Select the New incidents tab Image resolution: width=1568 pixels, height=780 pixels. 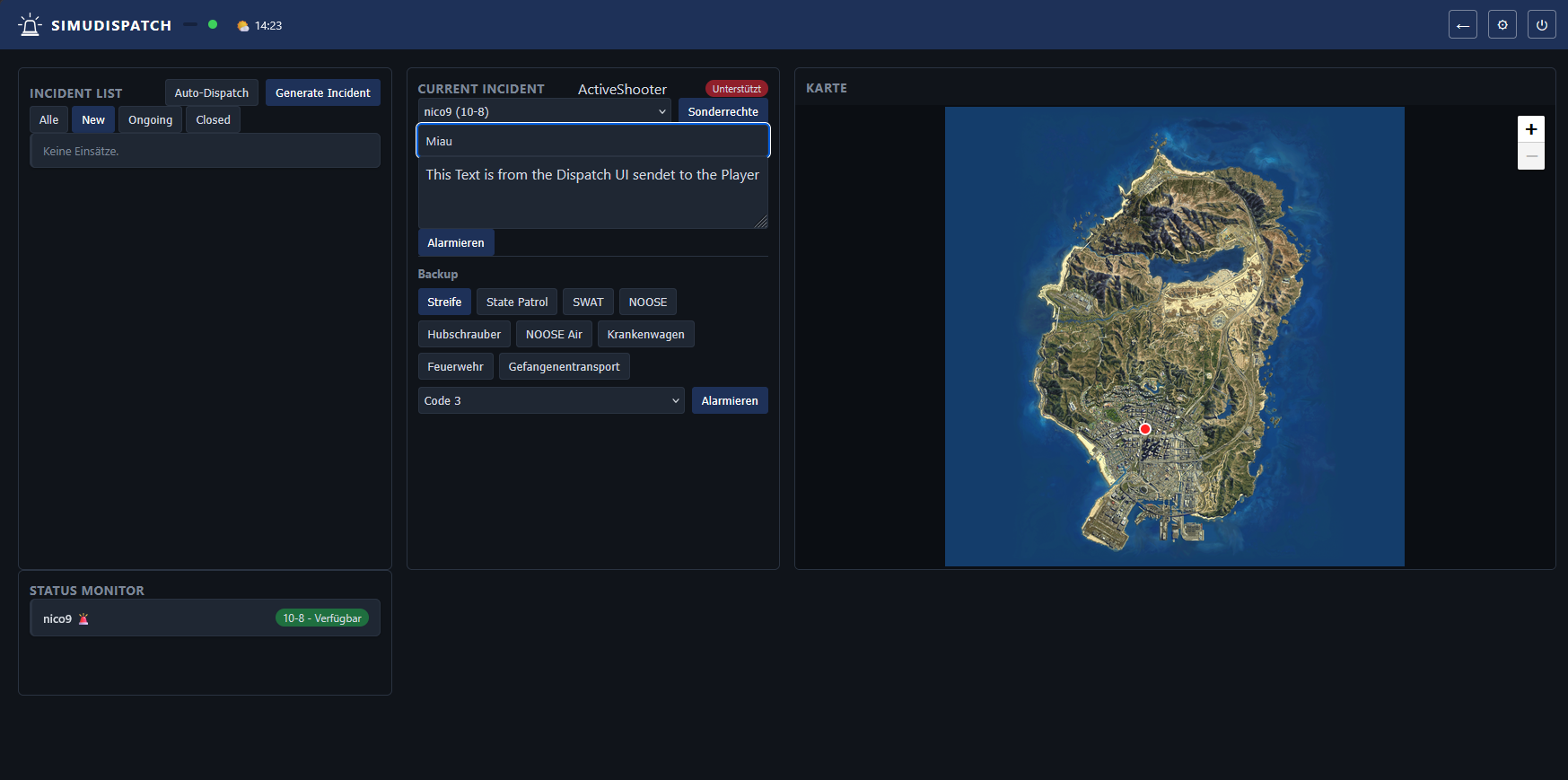click(93, 119)
